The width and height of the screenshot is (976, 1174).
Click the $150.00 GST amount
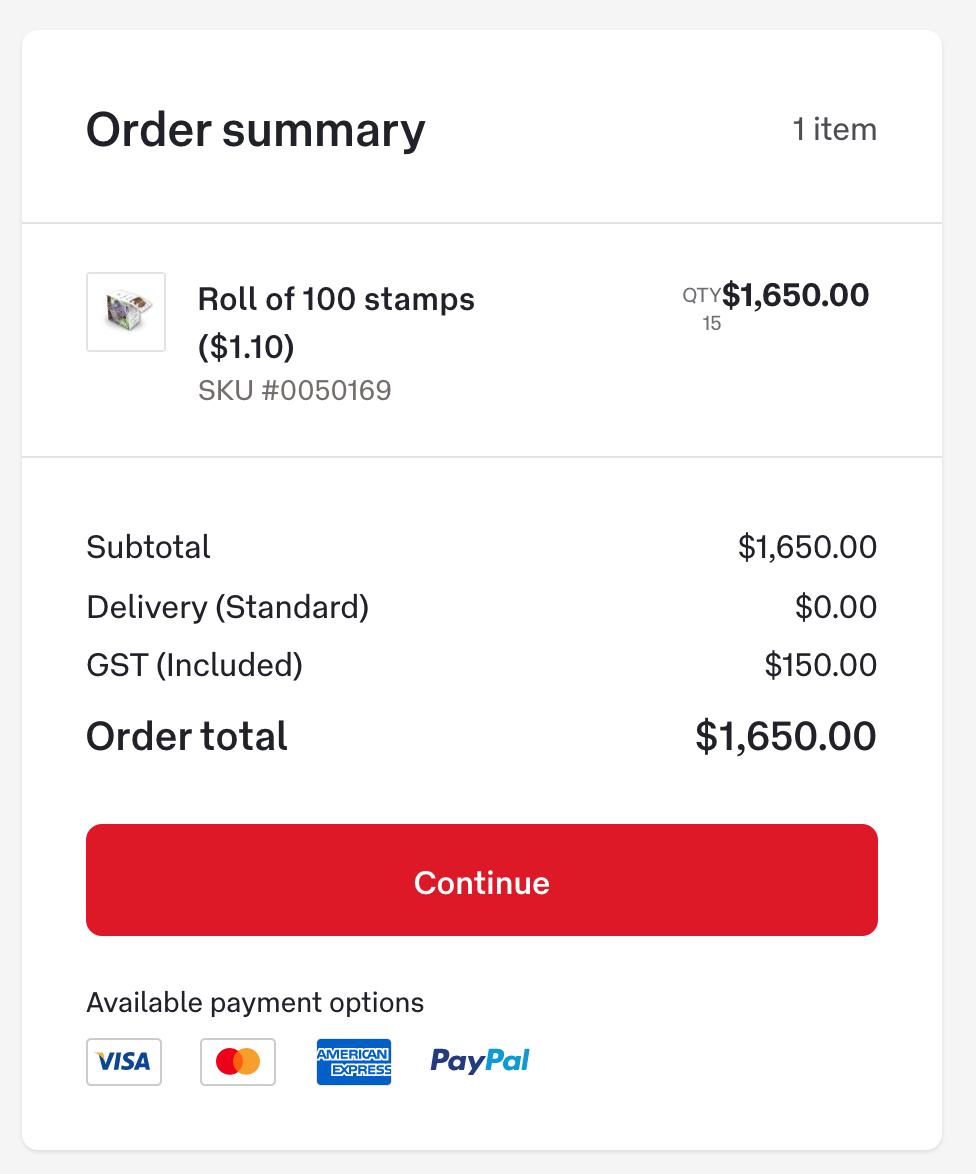(x=821, y=665)
